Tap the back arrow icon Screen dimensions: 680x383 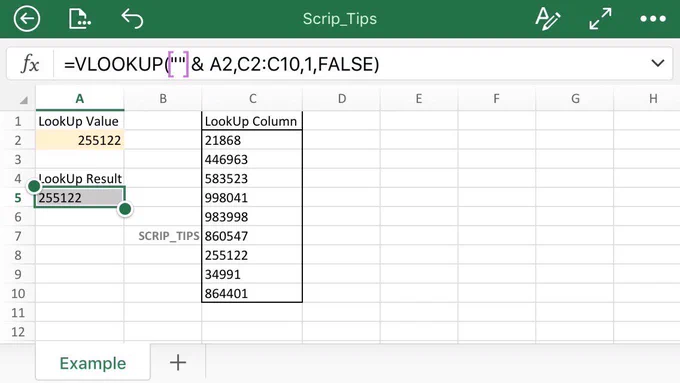click(x=27, y=19)
